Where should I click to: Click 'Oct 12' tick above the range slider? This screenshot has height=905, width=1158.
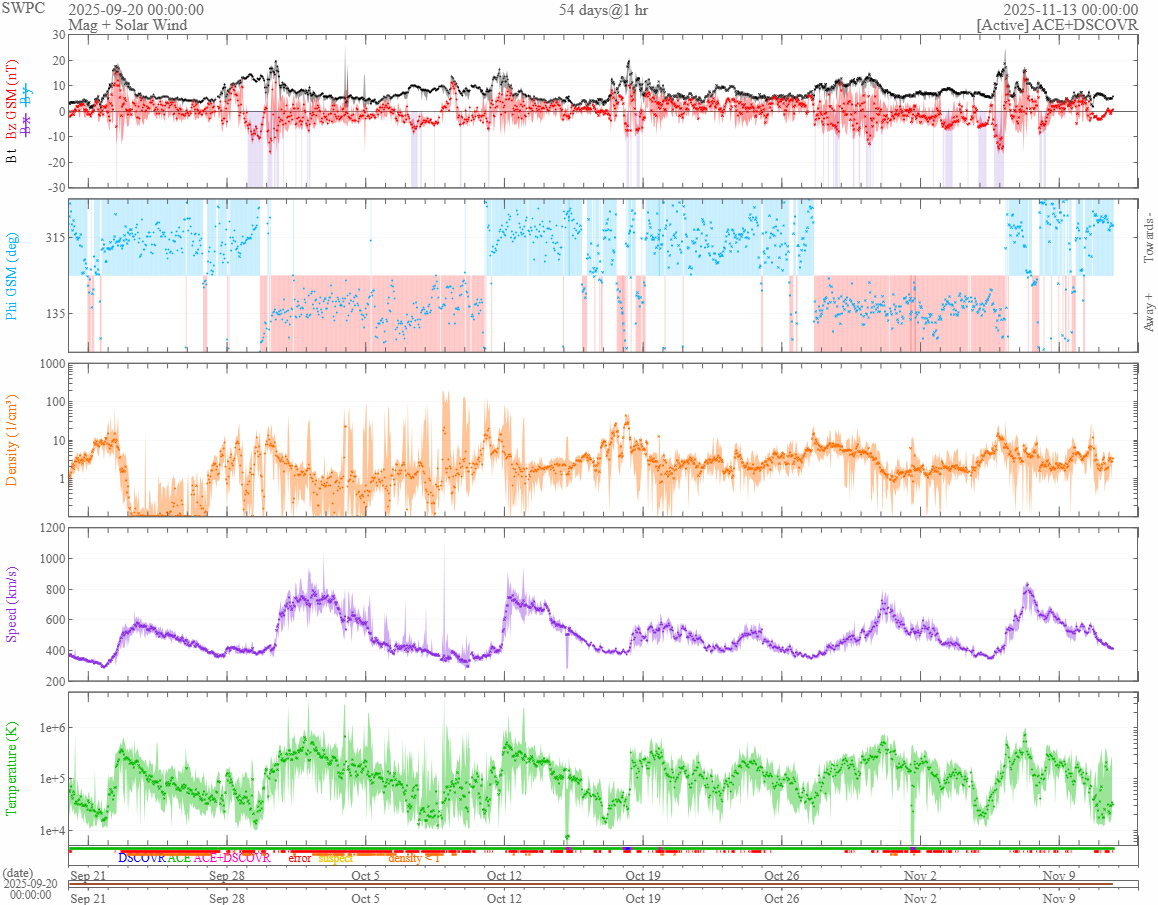(504, 875)
